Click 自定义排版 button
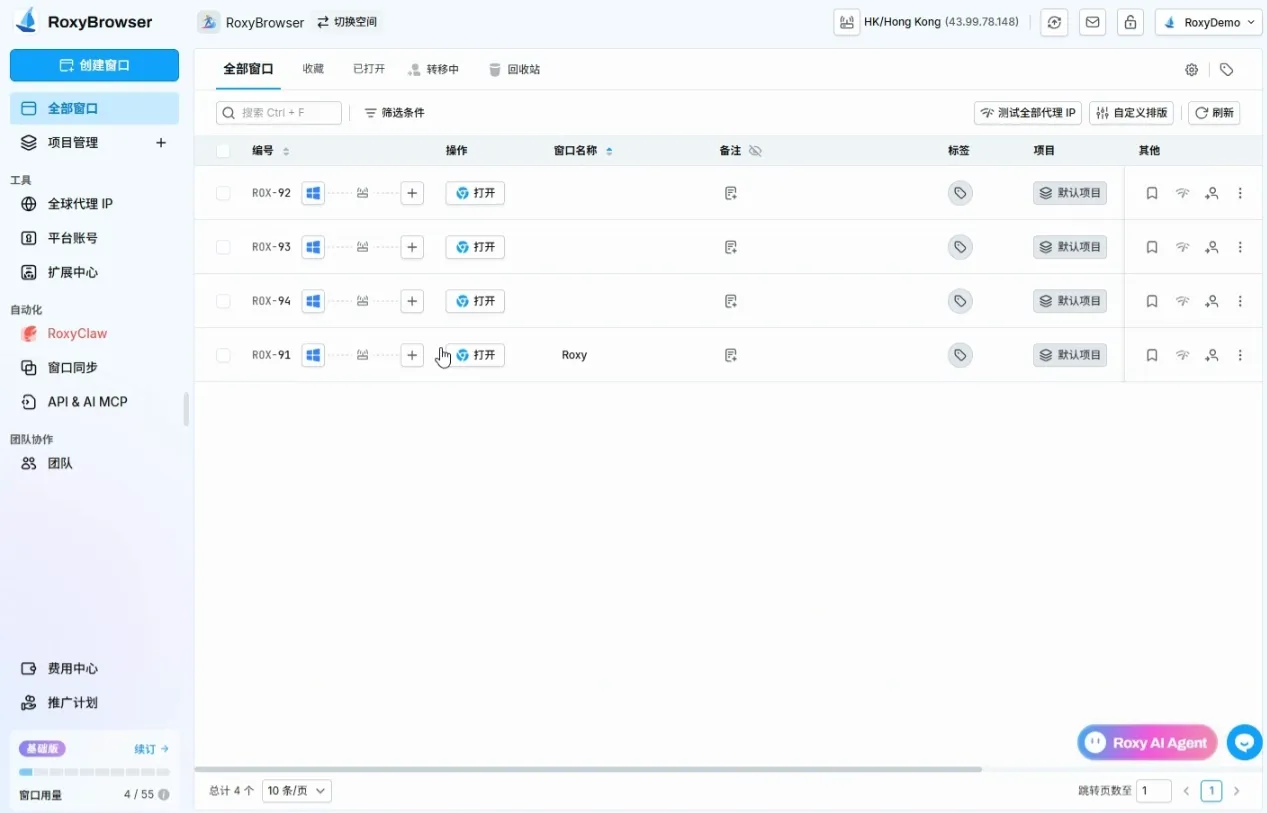 tap(1133, 113)
